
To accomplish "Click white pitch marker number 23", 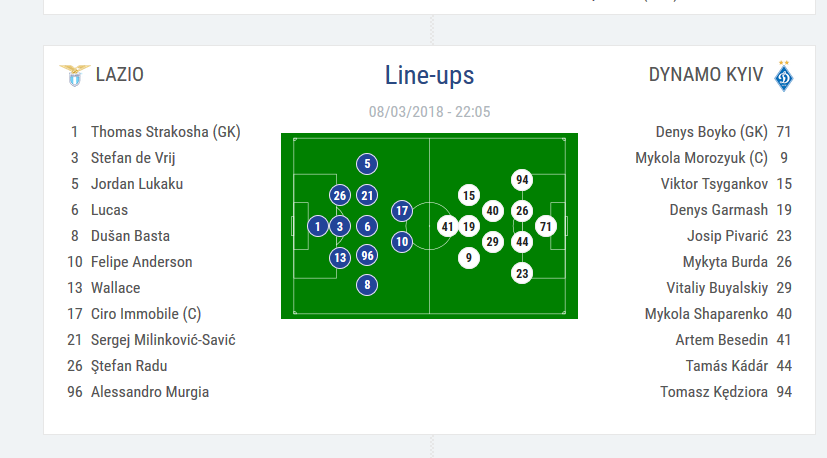I will [521, 273].
